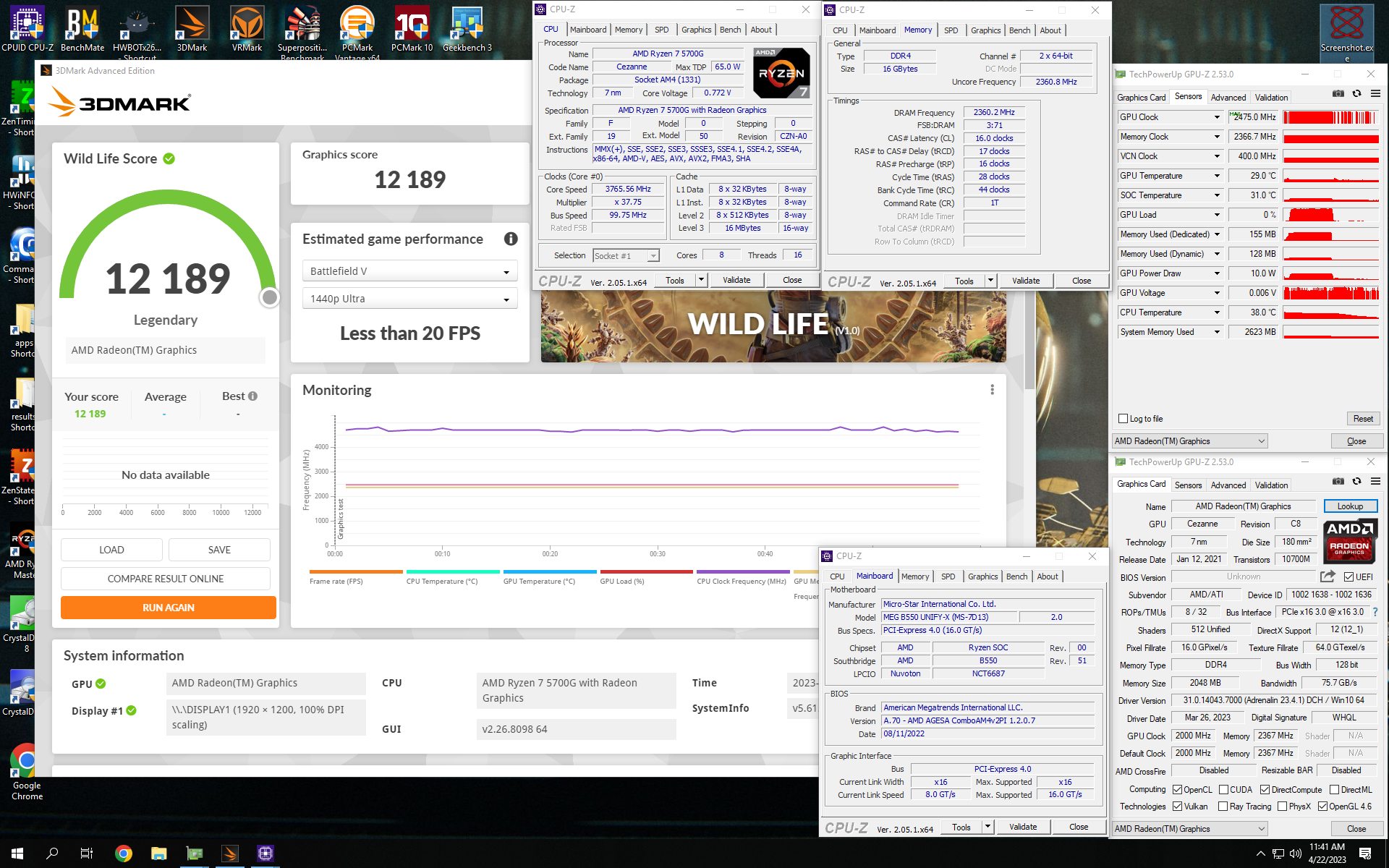Open BenchMate desktop shortcut
This screenshot has width=1389, height=868.
(x=82, y=30)
